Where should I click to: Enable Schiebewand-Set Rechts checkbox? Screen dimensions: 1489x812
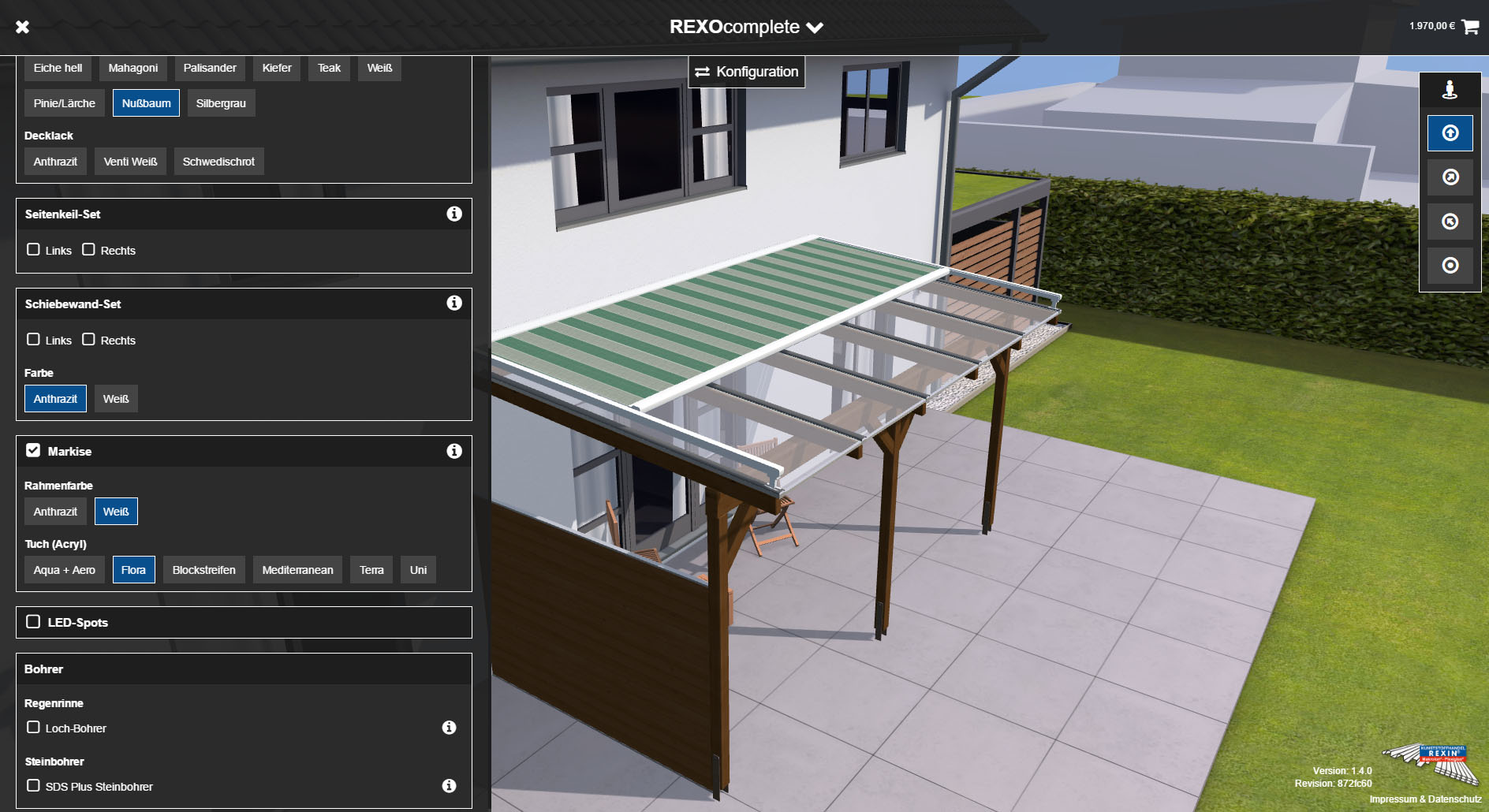(88, 339)
